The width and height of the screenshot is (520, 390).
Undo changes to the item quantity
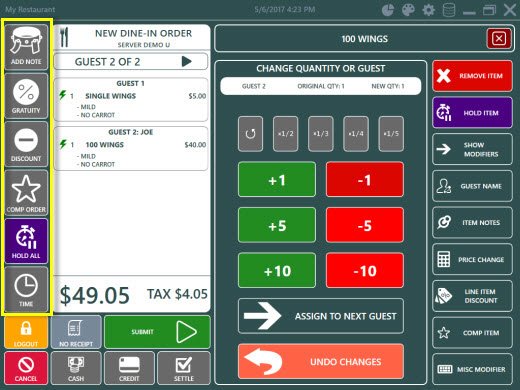click(321, 361)
